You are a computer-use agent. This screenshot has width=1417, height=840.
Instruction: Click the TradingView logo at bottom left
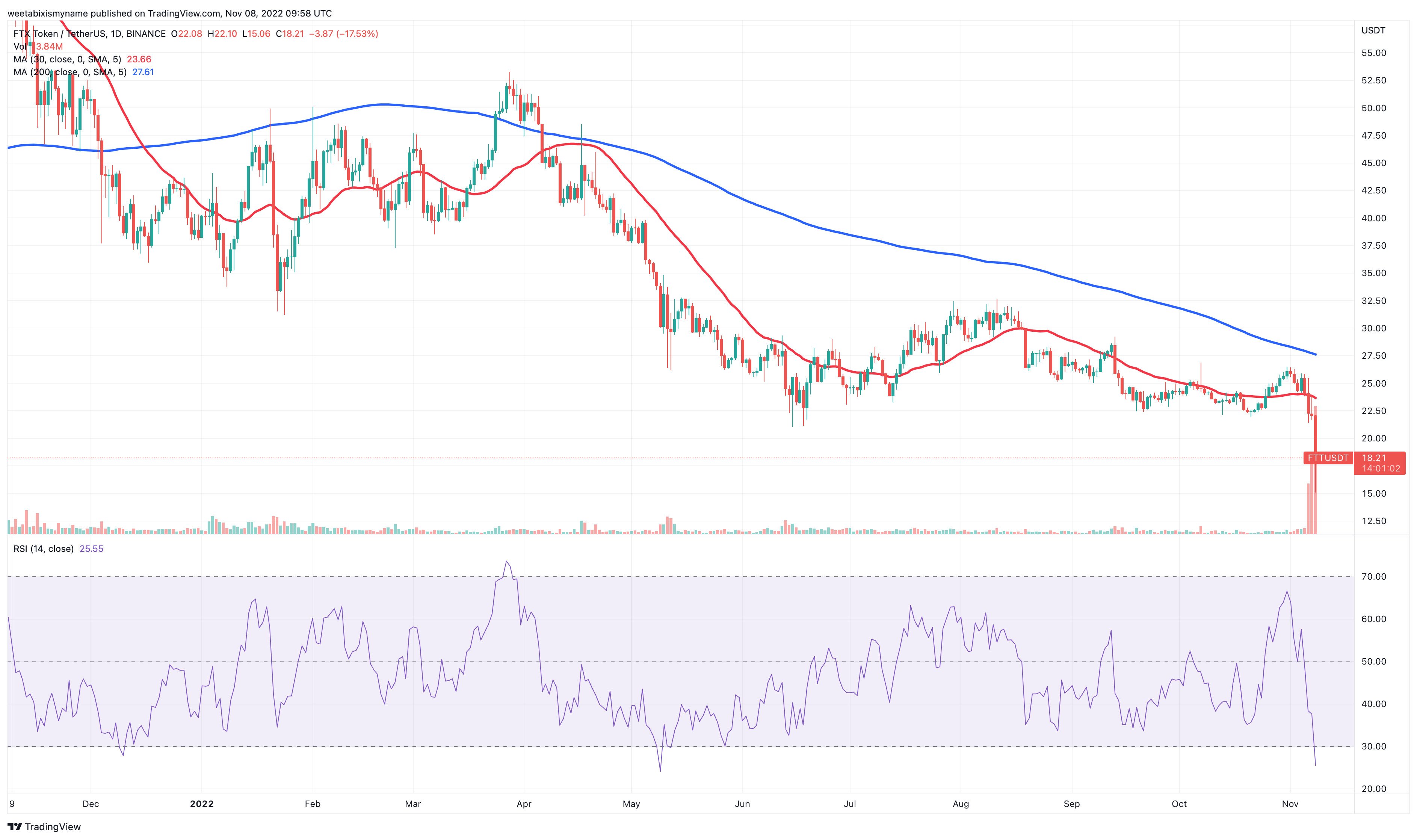click(44, 826)
